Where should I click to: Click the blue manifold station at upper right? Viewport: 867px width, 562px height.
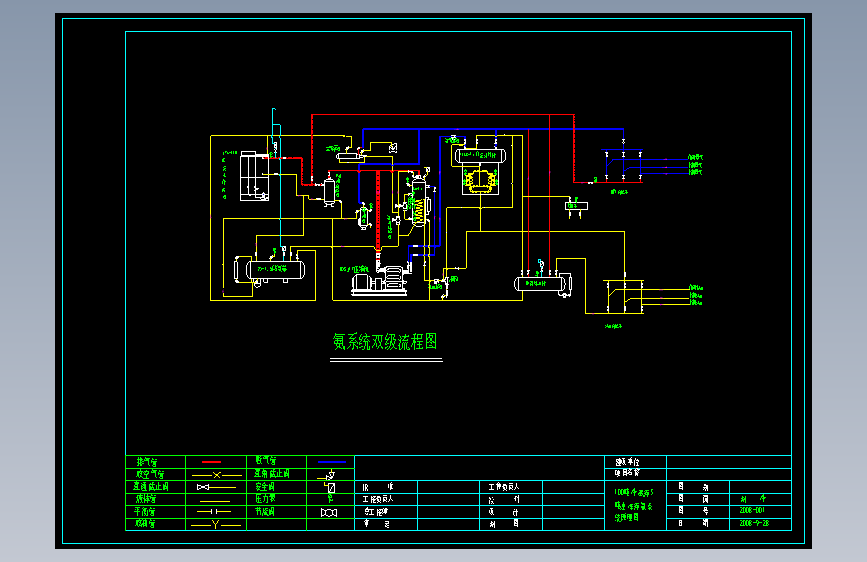[x=623, y=165]
